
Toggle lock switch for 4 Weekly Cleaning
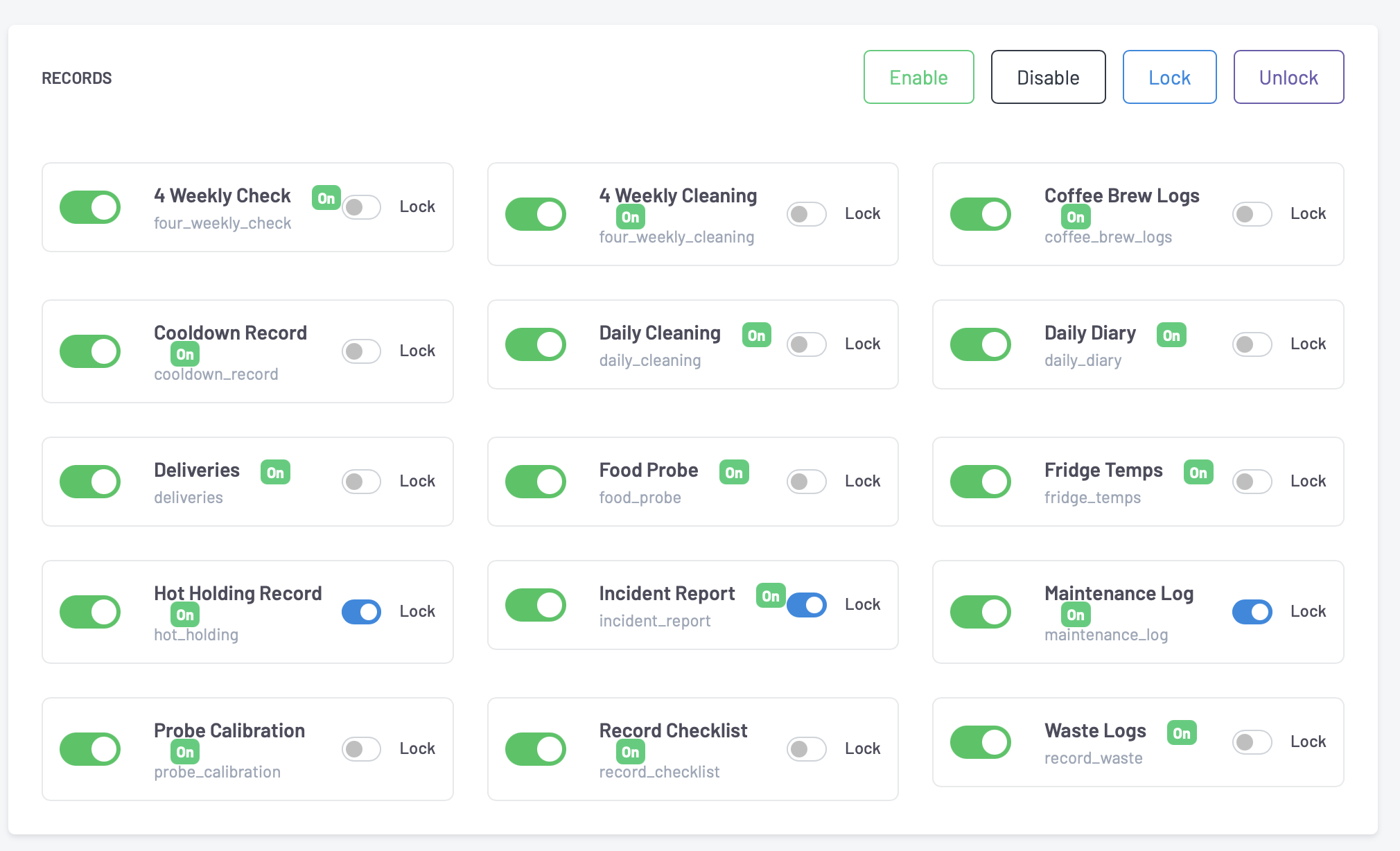[806, 214]
